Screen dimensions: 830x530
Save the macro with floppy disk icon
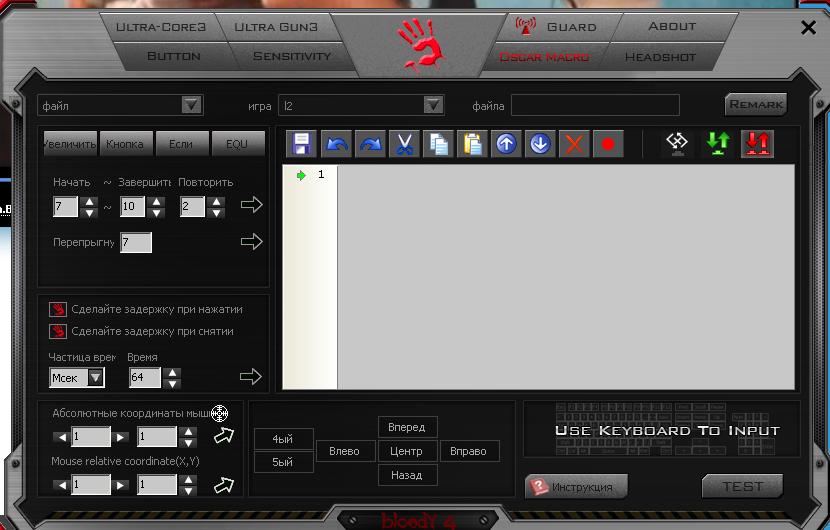click(x=301, y=144)
